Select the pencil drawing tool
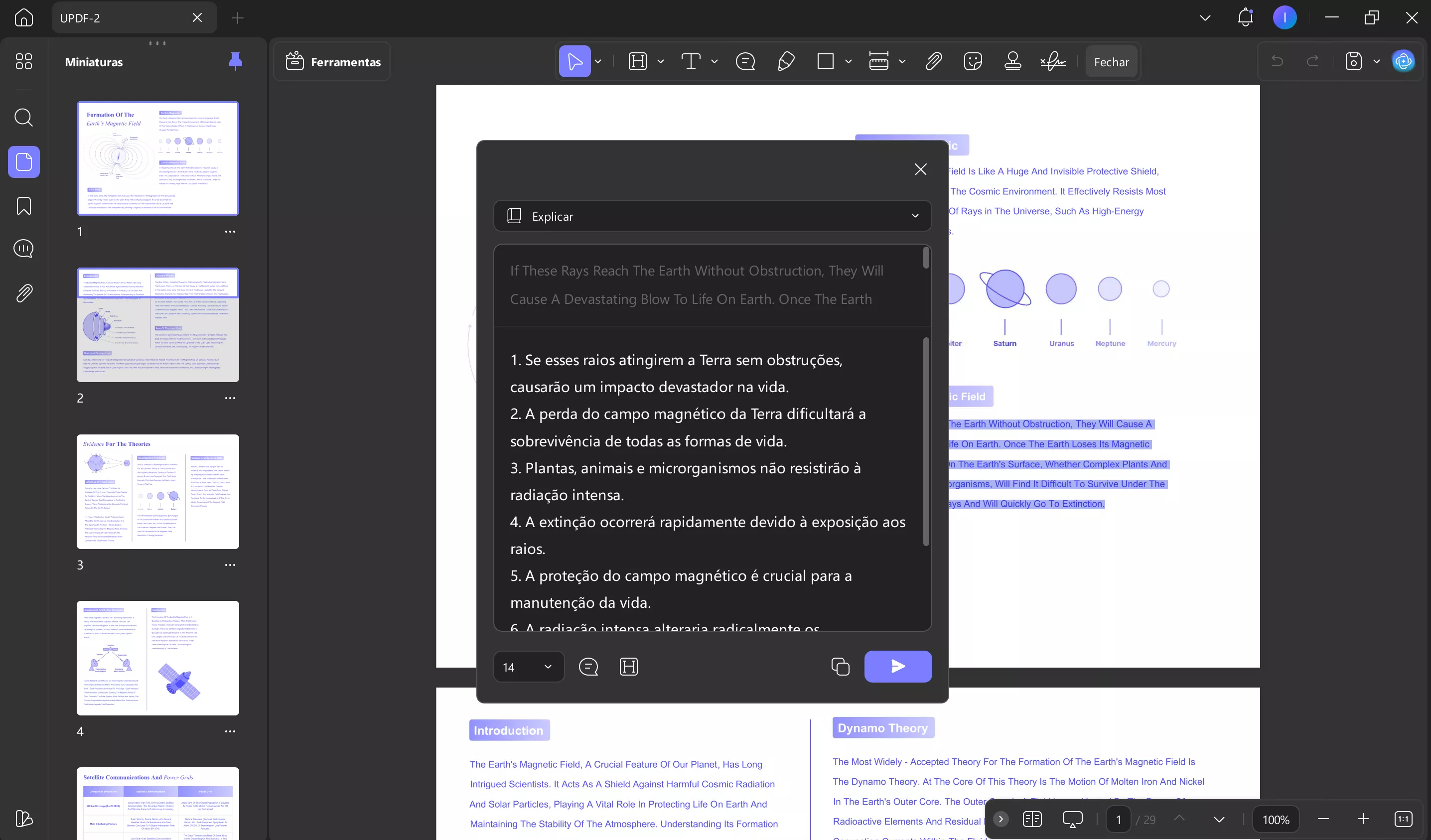This screenshot has height=840, width=1431. [x=785, y=61]
